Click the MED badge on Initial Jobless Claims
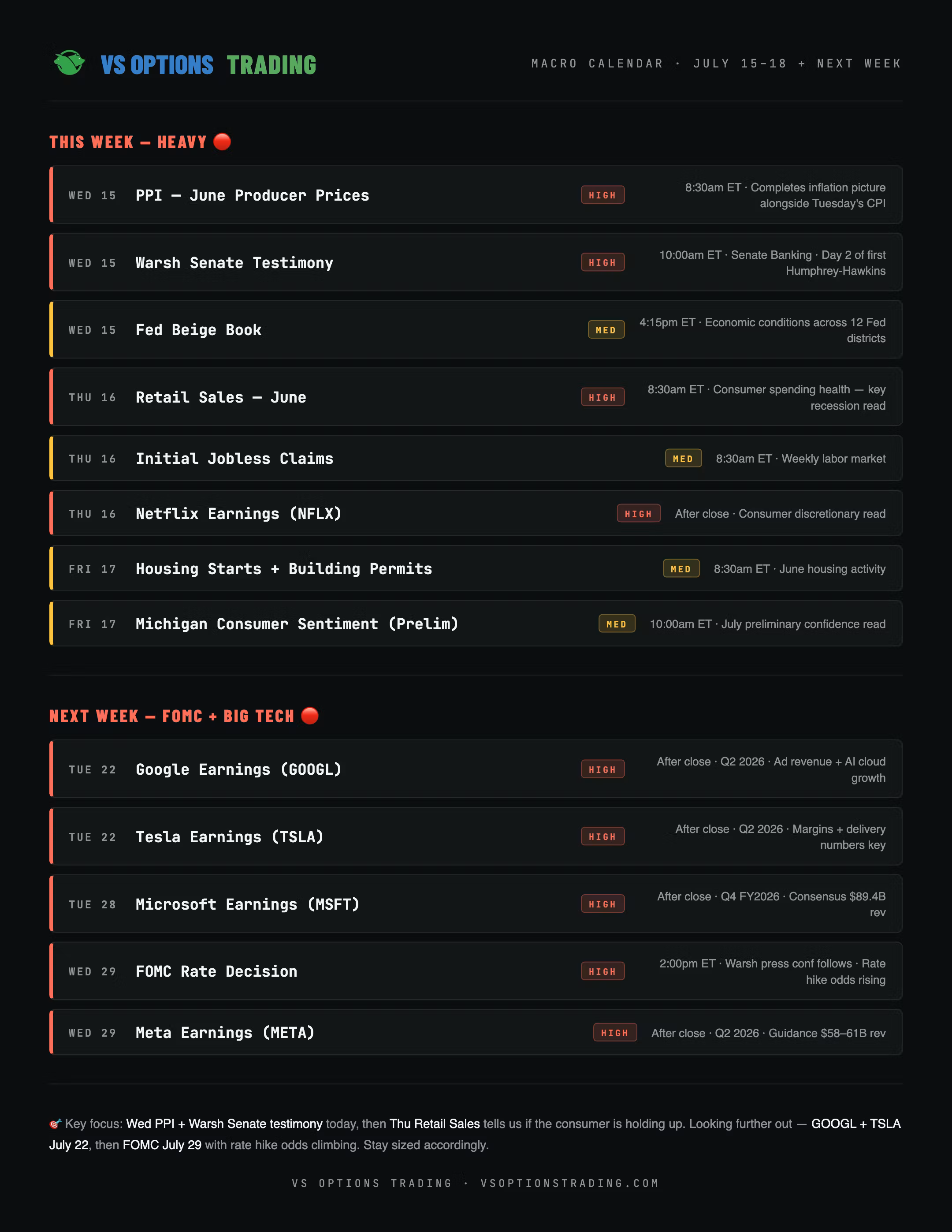952x1232 pixels. (x=683, y=459)
